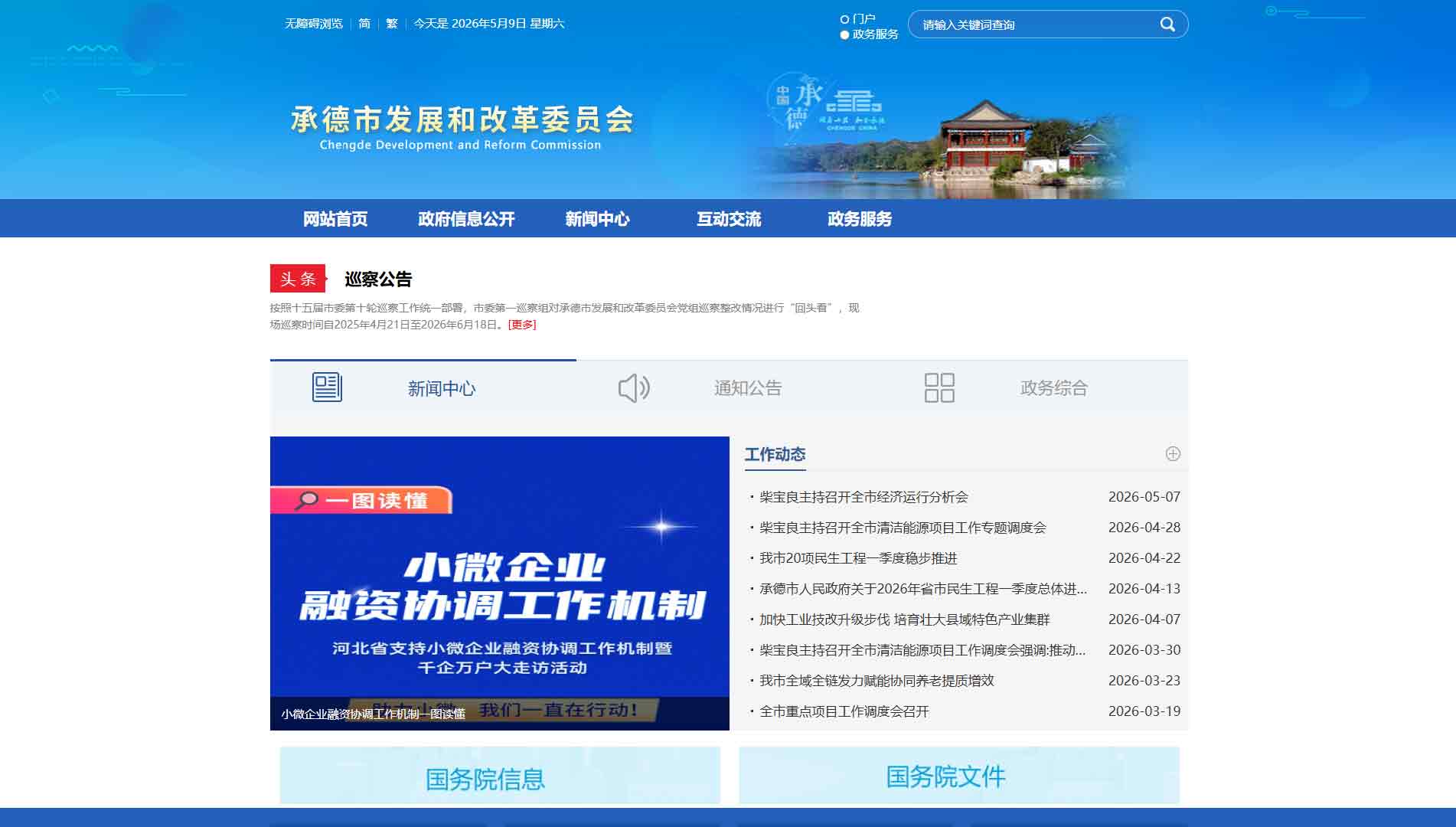Screen dimensions: 1456x827
Task: Open the 国务院文件 banner
Action: [959, 775]
